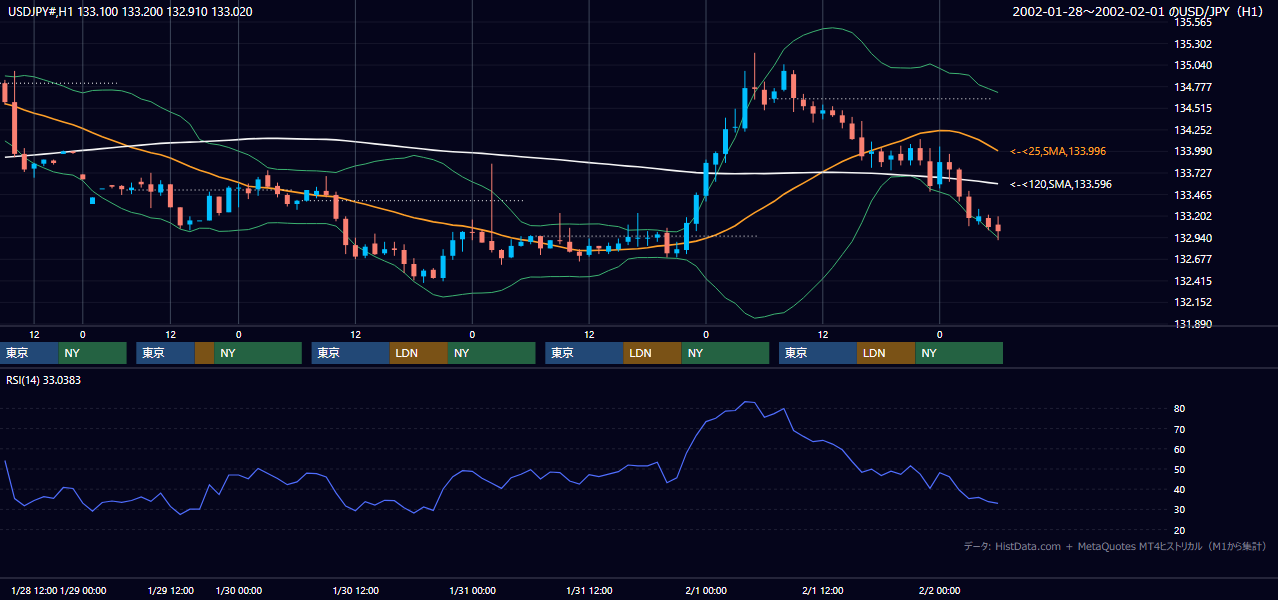Select the 2/2 00:00 time axis label
This screenshot has width=1278, height=600.
point(940,592)
